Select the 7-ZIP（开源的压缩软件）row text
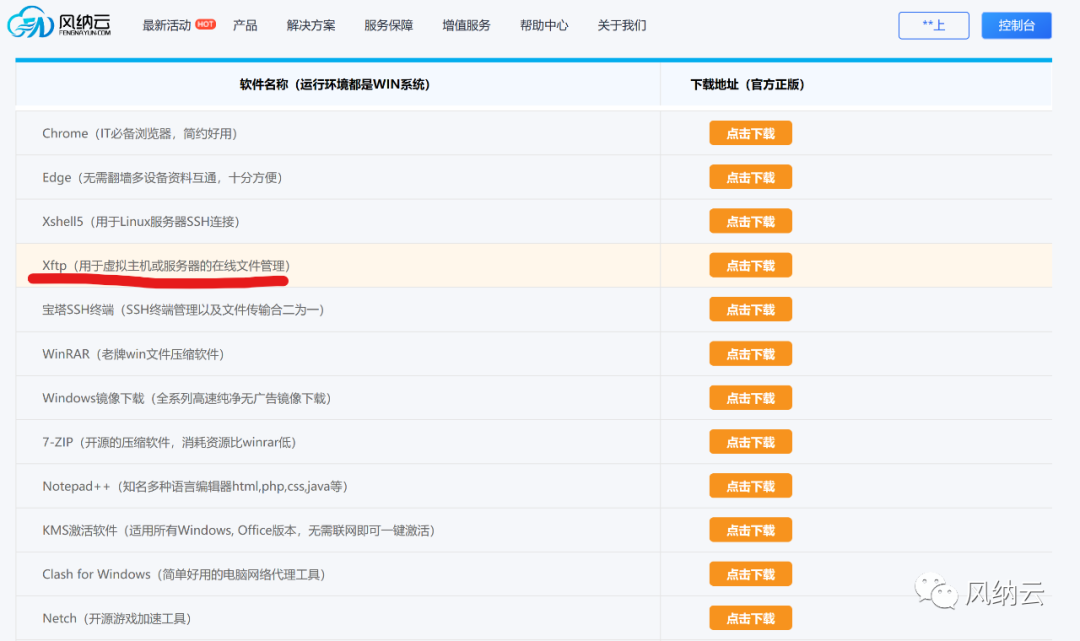 169,442
